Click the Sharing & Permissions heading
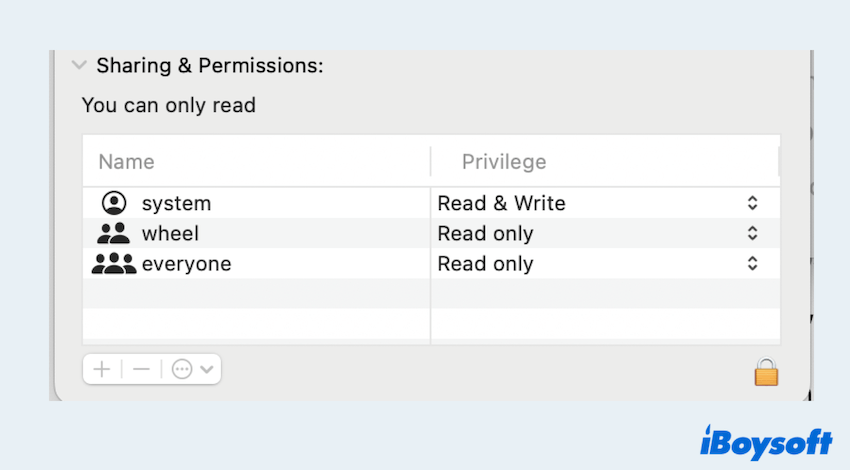Screen dimensions: 850x470 (x=210, y=66)
